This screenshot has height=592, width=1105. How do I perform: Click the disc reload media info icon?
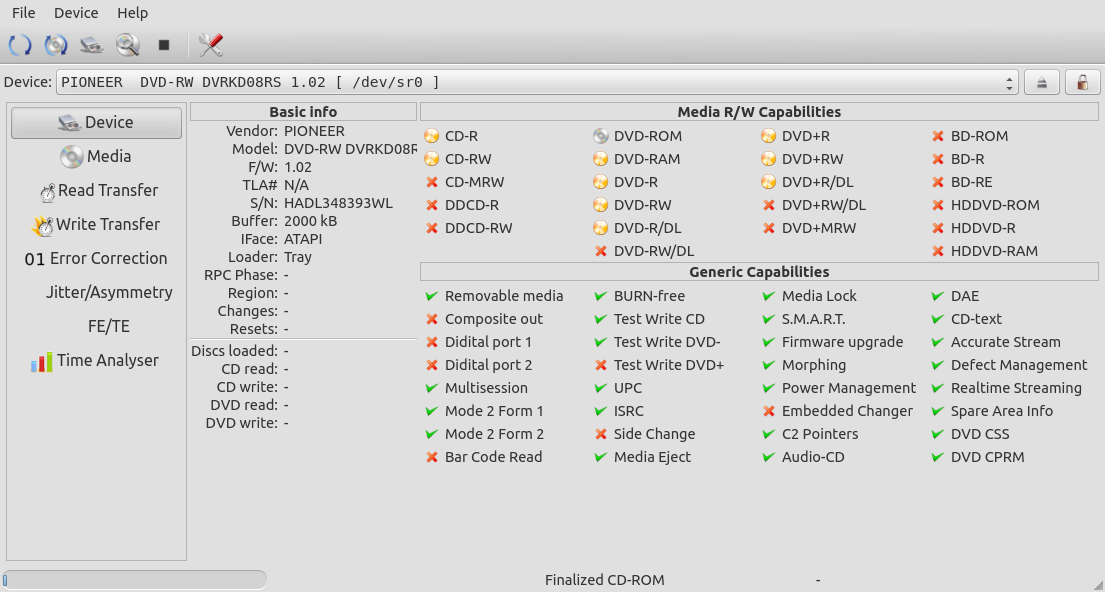56,45
